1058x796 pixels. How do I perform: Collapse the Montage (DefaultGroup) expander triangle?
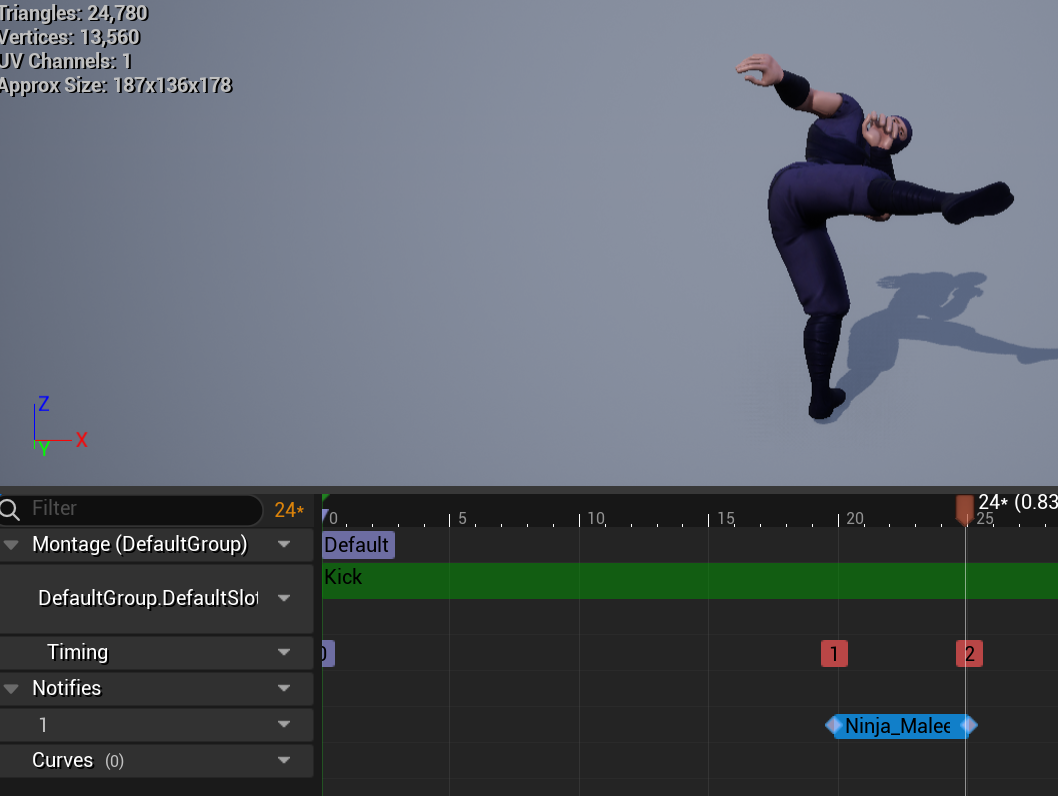click(12, 545)
